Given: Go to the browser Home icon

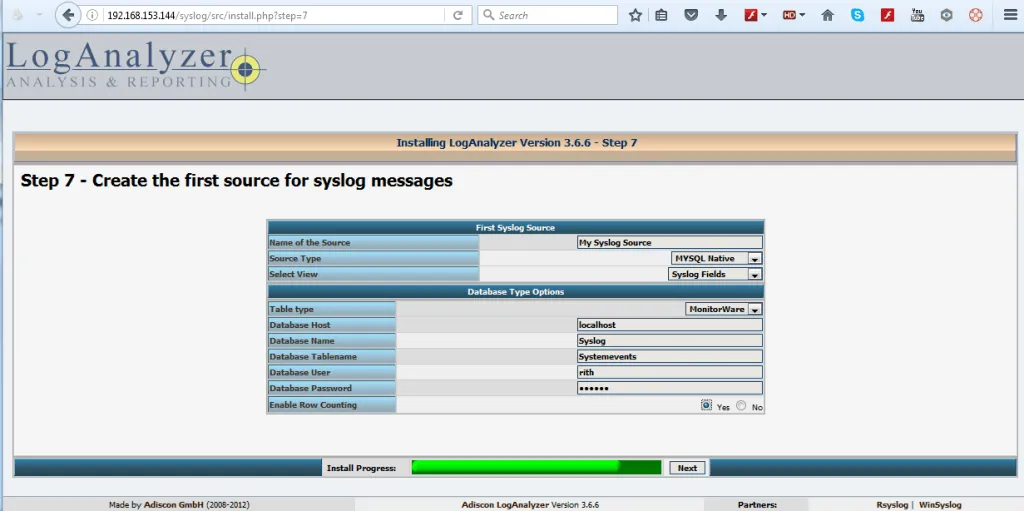Looking at the screenshot, I should coord(827,15).
